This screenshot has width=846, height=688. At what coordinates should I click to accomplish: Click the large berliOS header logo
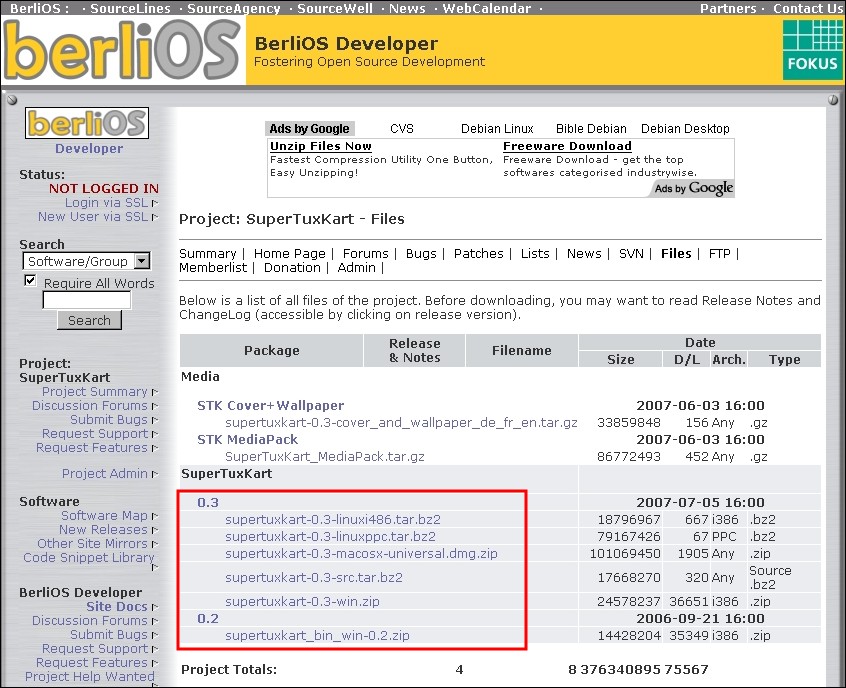pos(122,50)
